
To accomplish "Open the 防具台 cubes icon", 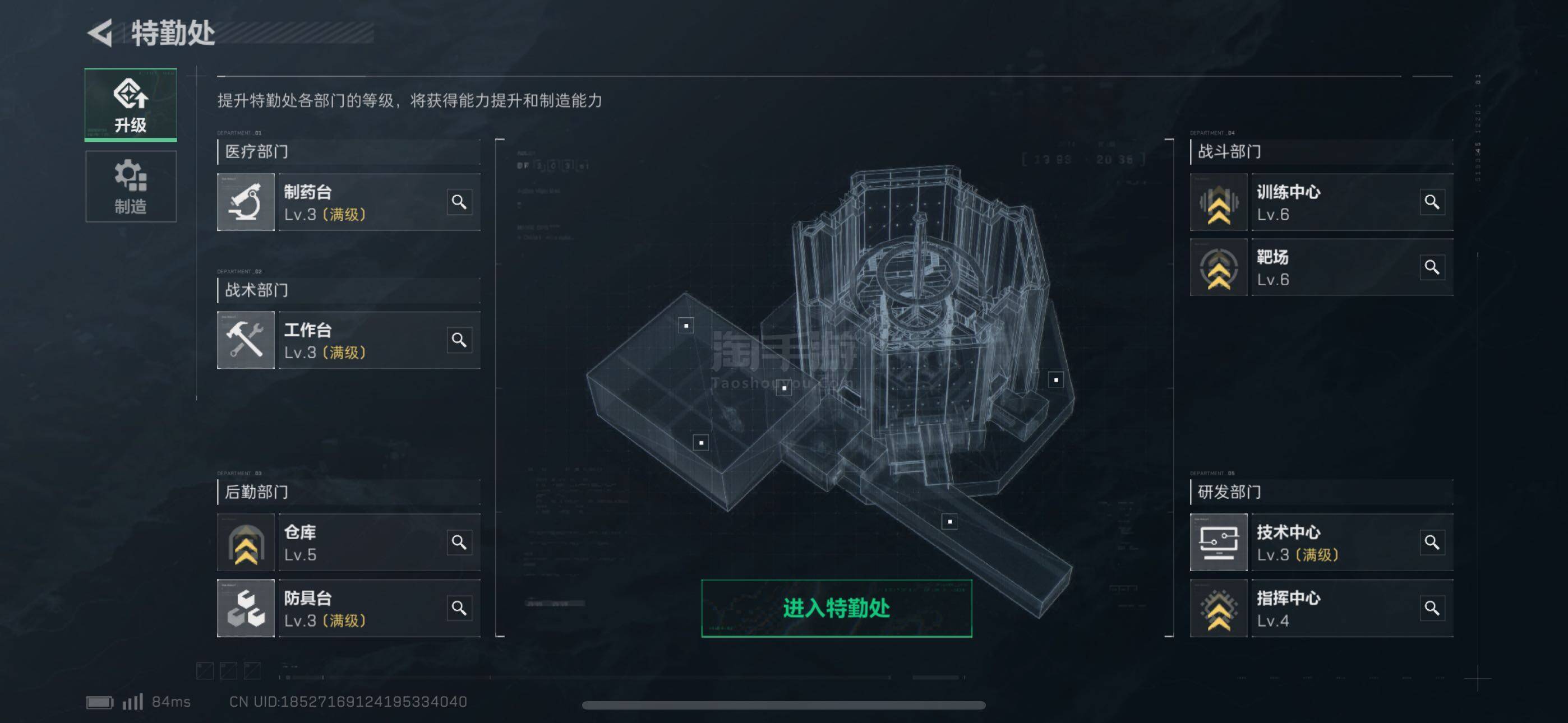I will (x=246, y=608).
